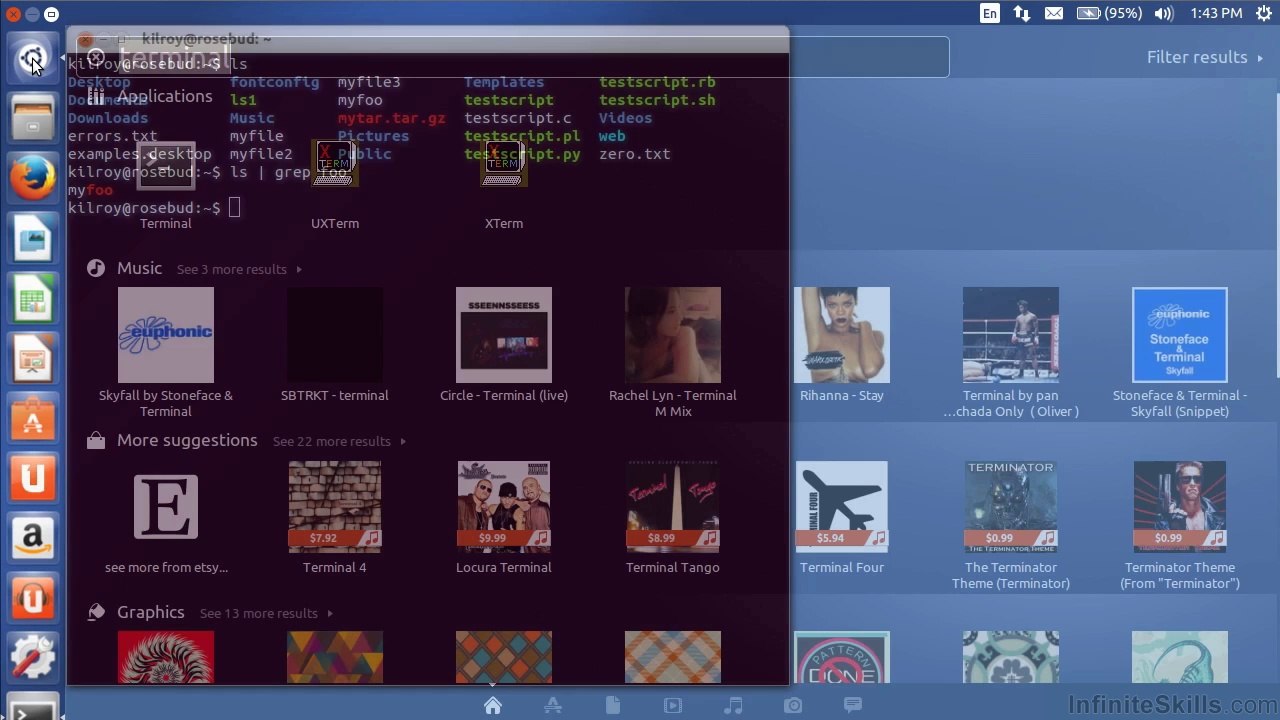The width and height of the screenshot is (1280, 720).
Task: Switch to the Video lens
Action: pyautogui.click(x=673, y=705)
